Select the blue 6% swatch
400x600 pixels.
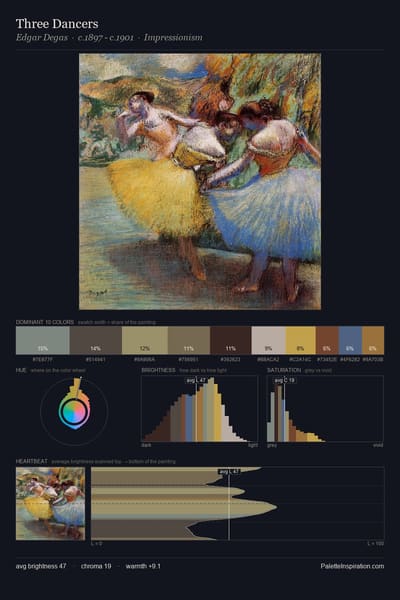(350, 340)
